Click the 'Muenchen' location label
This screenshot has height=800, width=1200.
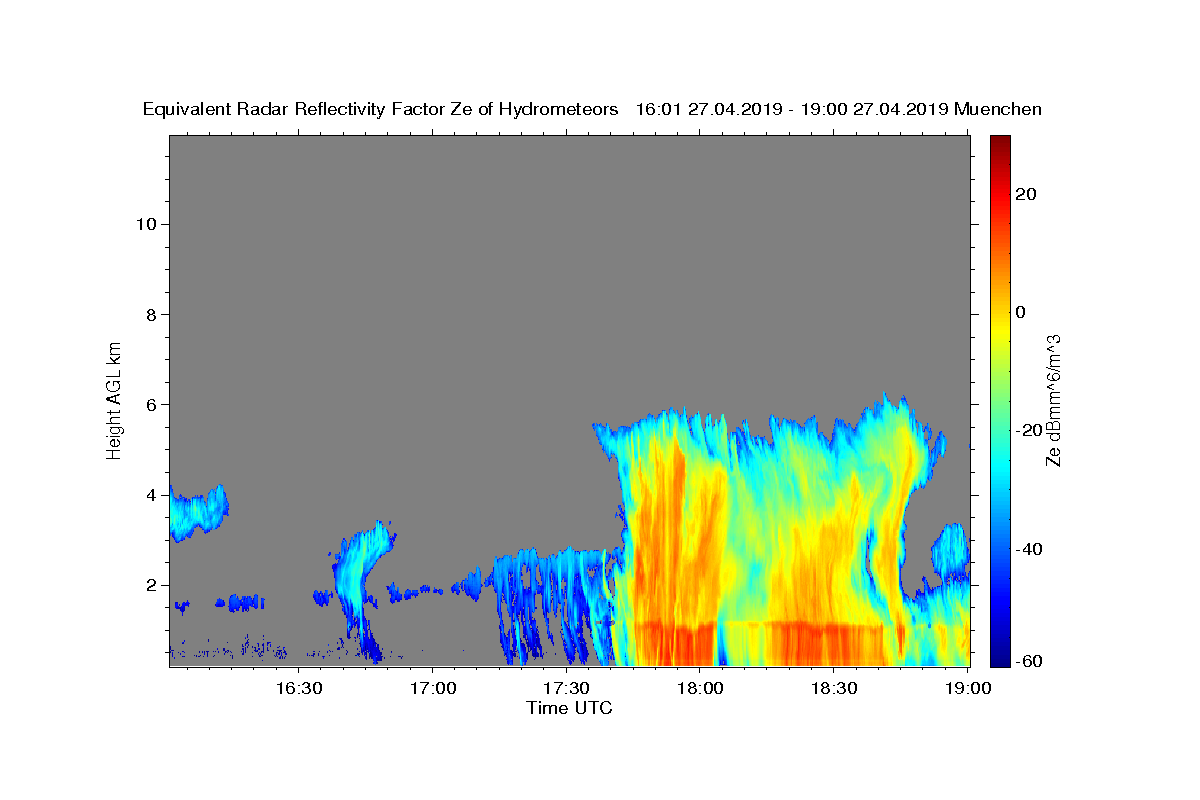pos(998,109)
